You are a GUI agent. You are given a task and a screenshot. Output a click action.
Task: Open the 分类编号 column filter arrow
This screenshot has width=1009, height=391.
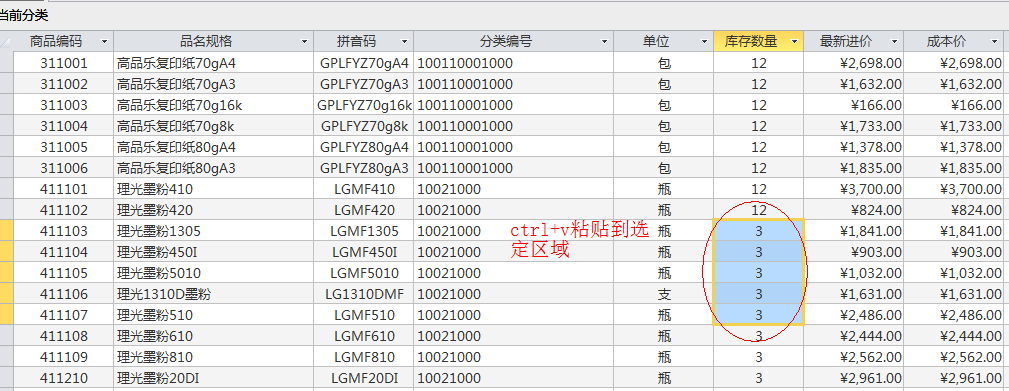click(x=604, y=42)
